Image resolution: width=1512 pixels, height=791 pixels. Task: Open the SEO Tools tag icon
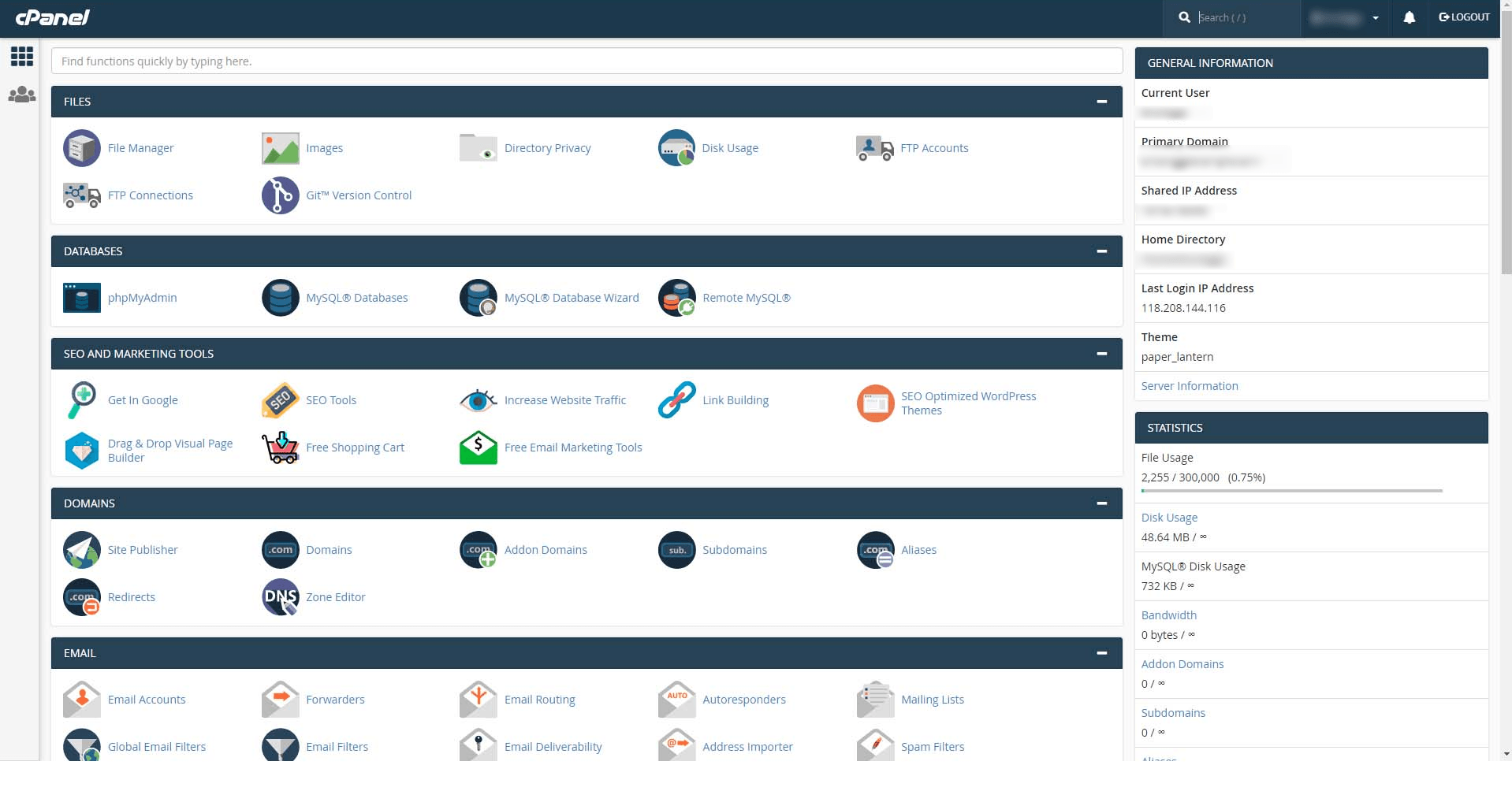(x=281, y=400)
